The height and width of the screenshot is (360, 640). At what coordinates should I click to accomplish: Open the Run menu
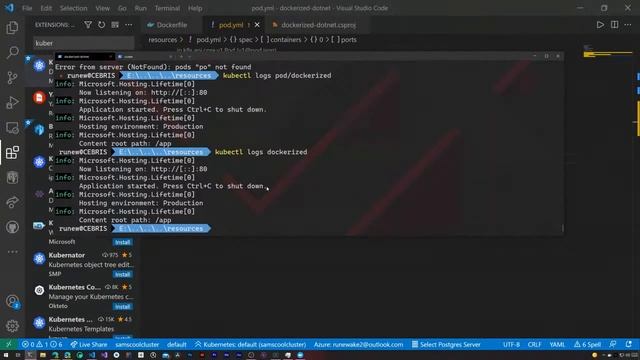pos(140,8)
